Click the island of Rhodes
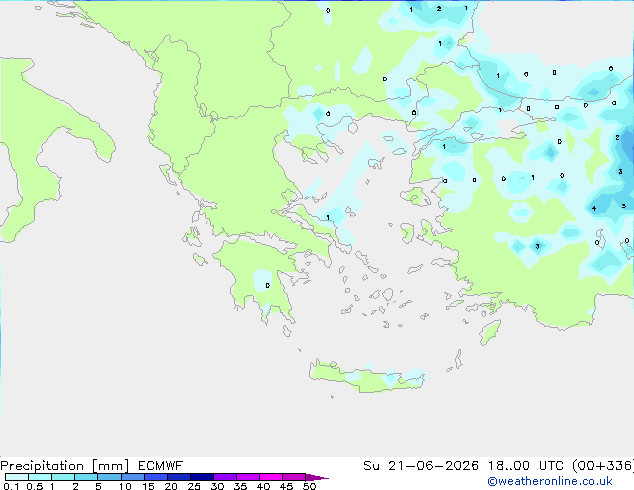Screen dimensions: 634x490 tap(490, 332)
